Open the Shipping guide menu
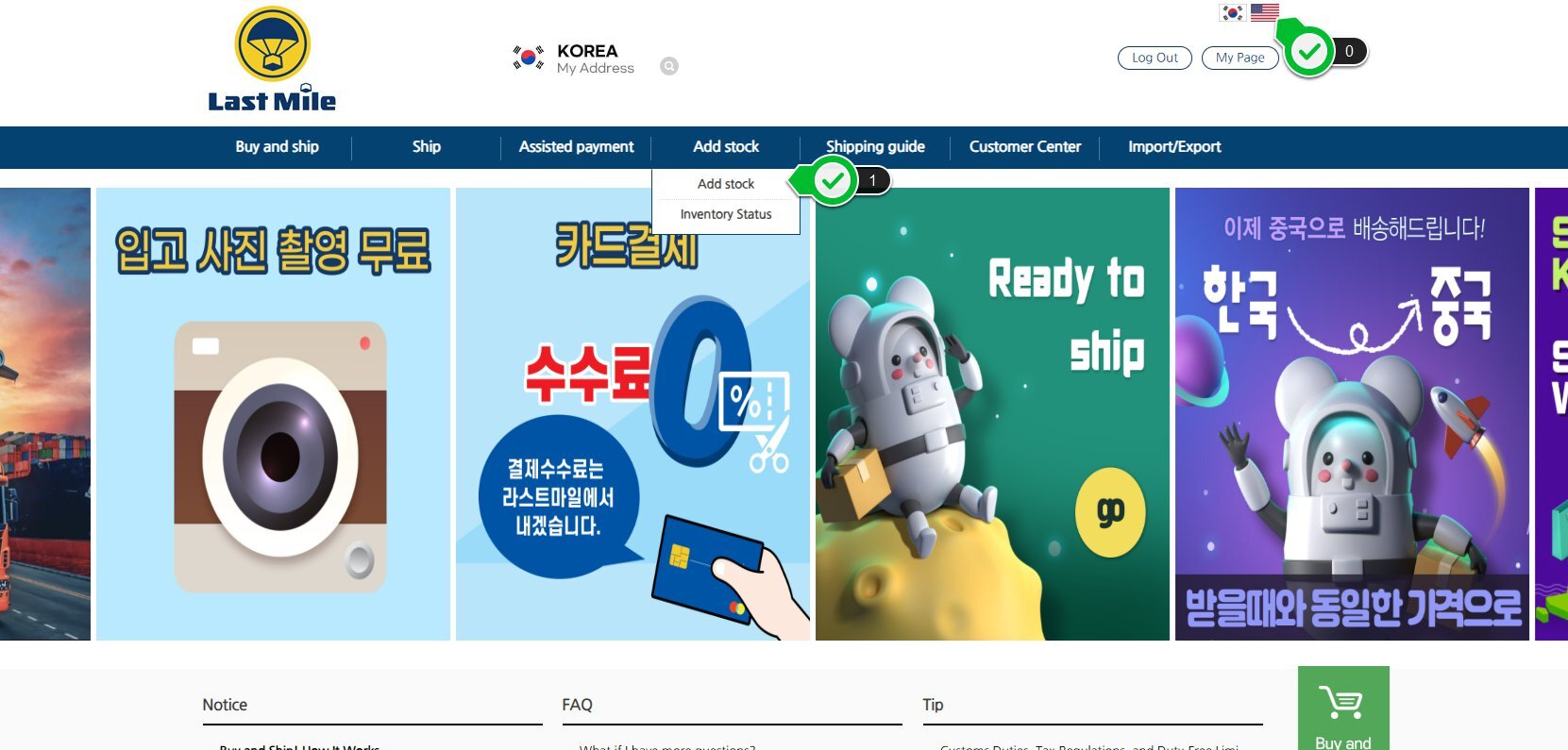1568x750 pixels. [875, 147]
